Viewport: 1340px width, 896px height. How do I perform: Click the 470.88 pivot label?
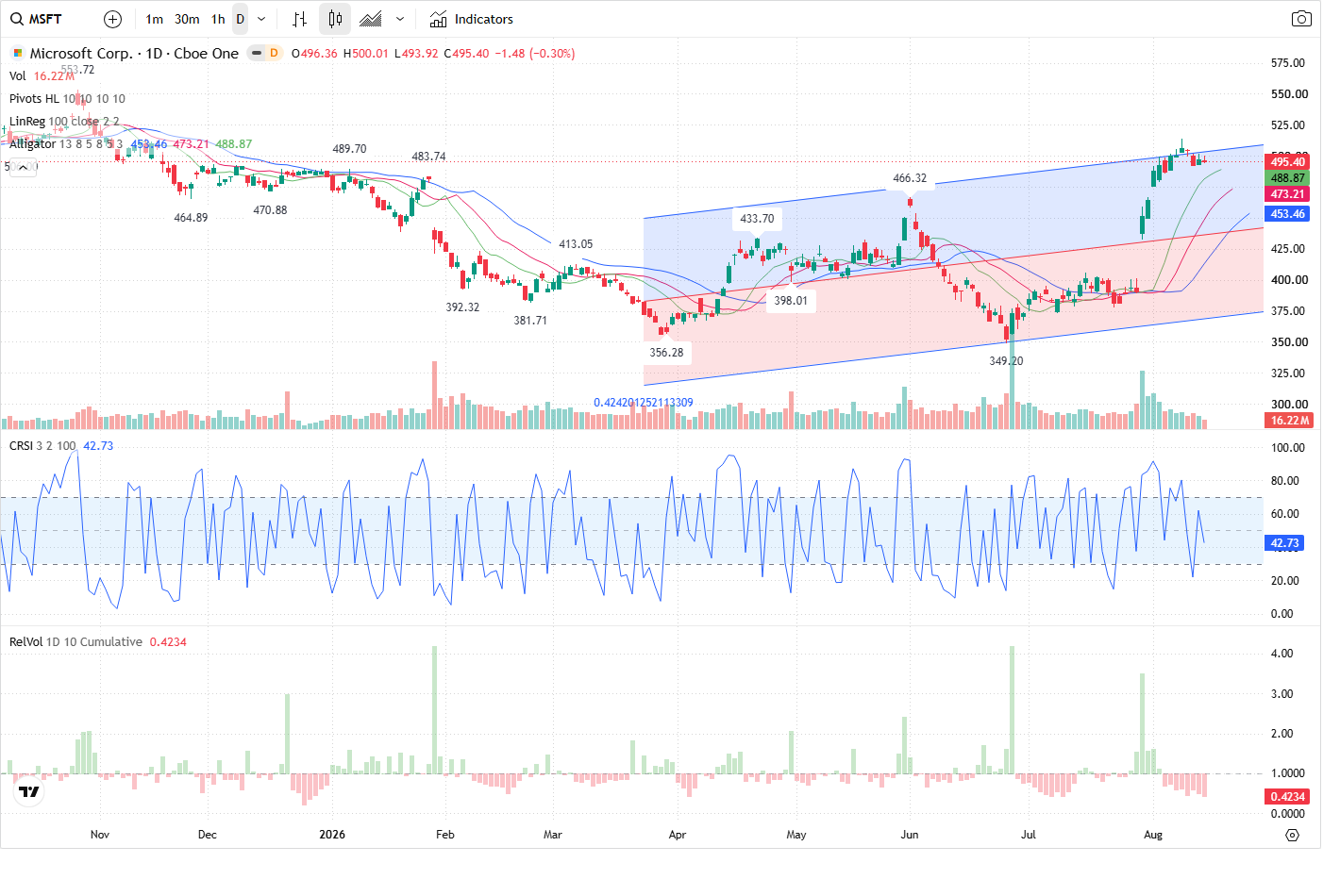270,210
